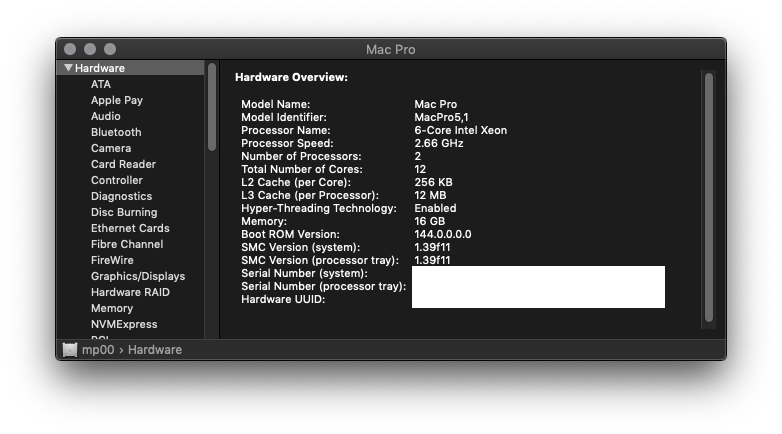Click the Mac Pro window title
Image resolution: width=782 pixels, height=434 pixels.
[391, 49]
